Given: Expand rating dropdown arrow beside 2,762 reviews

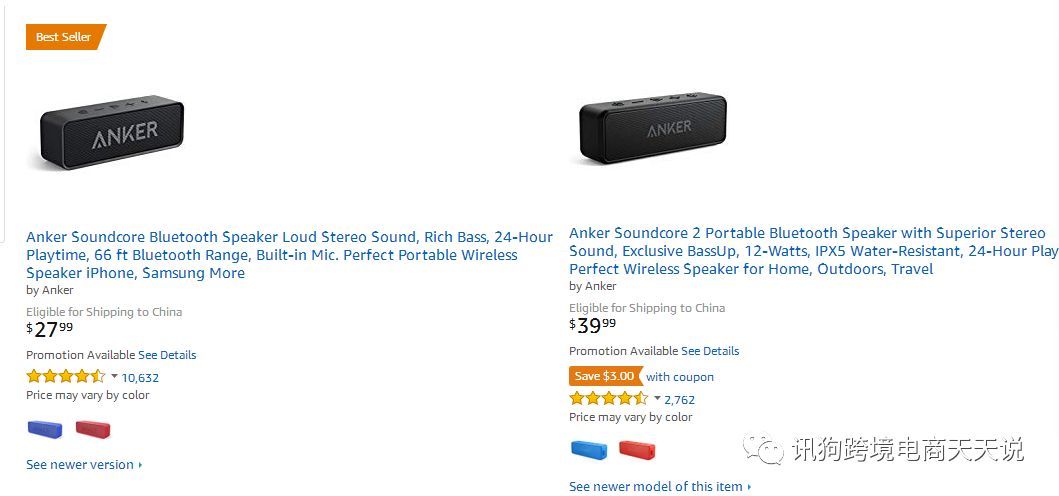Looking at the screenshot, I should coord(657,399).
